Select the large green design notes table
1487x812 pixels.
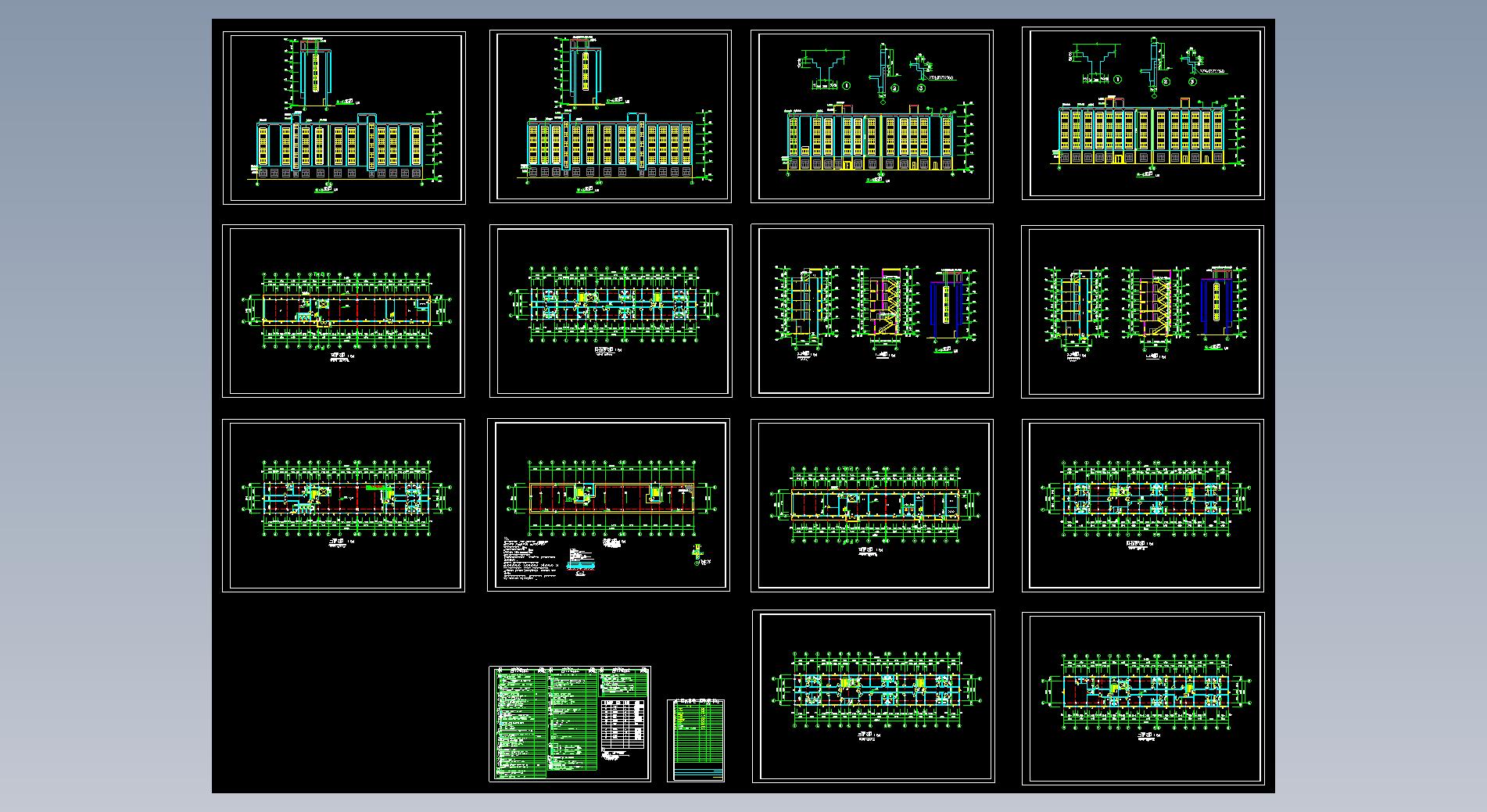tap(569, 723)
